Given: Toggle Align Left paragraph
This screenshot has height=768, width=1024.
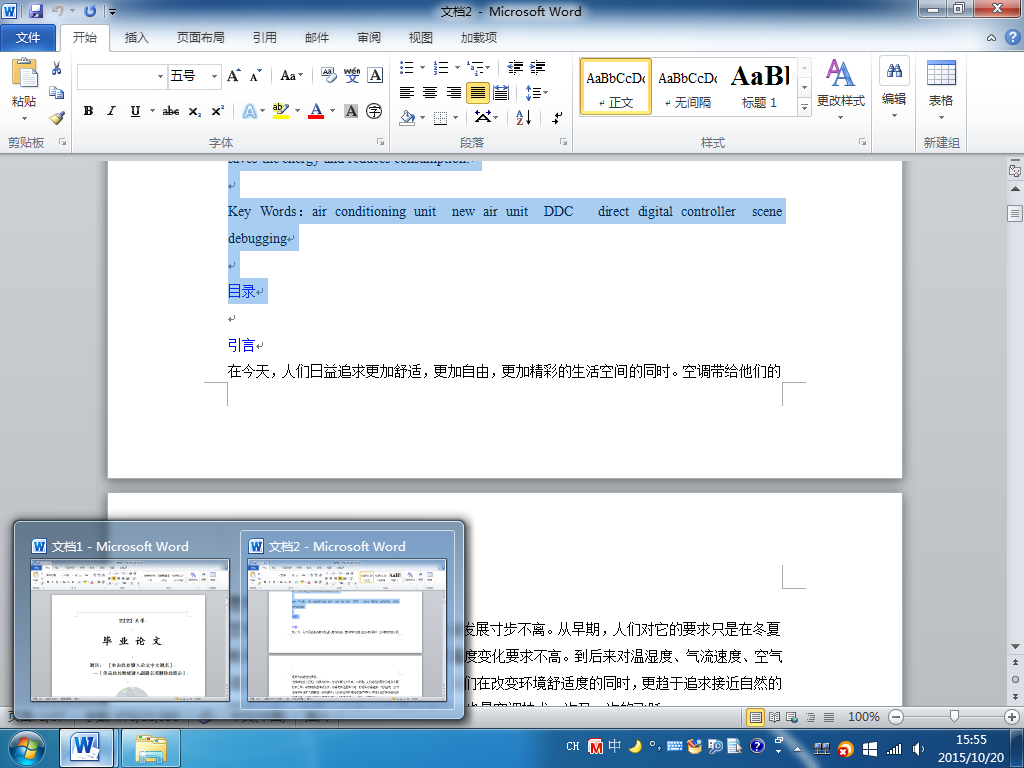Looking at the screenshot, I should tap(407, 93).
